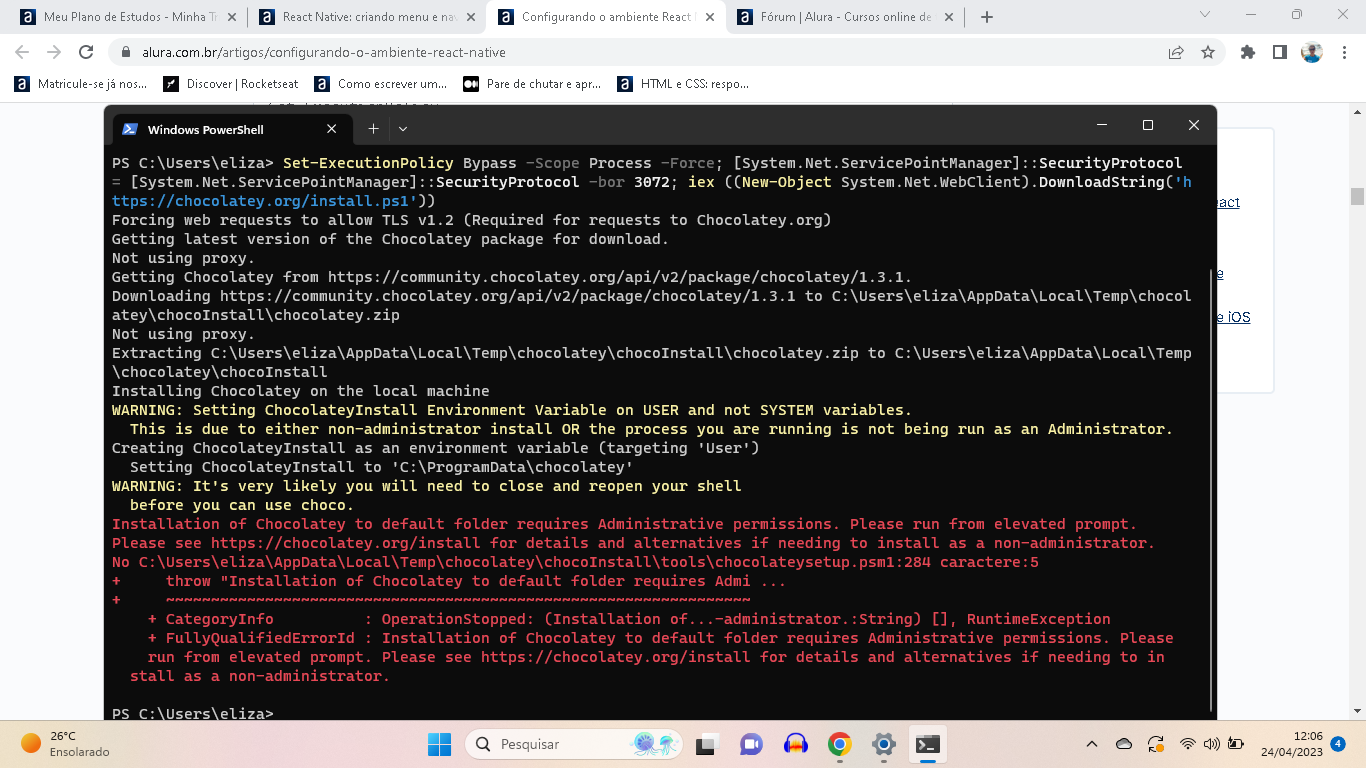Open a new Chrome tab

pyautogui.click(x=987, y=17)
